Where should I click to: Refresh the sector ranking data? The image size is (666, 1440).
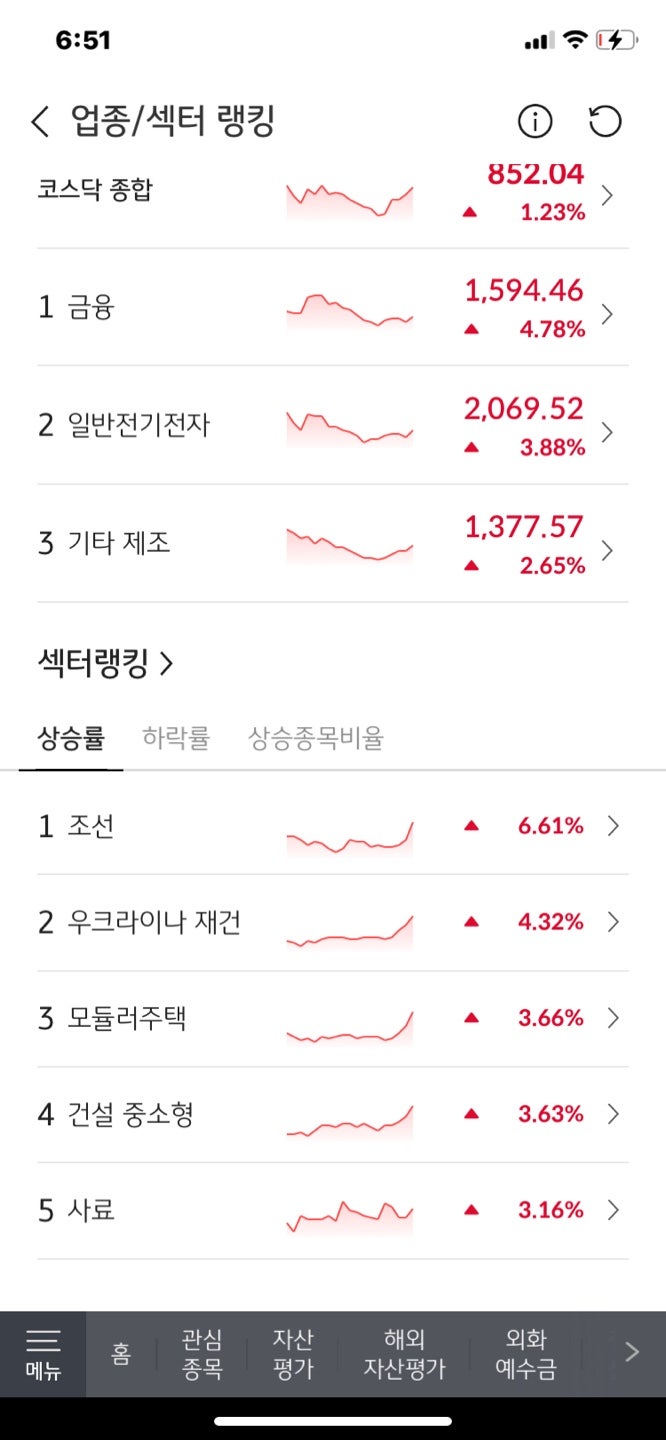pyautogui.click(x=604, y=121)
